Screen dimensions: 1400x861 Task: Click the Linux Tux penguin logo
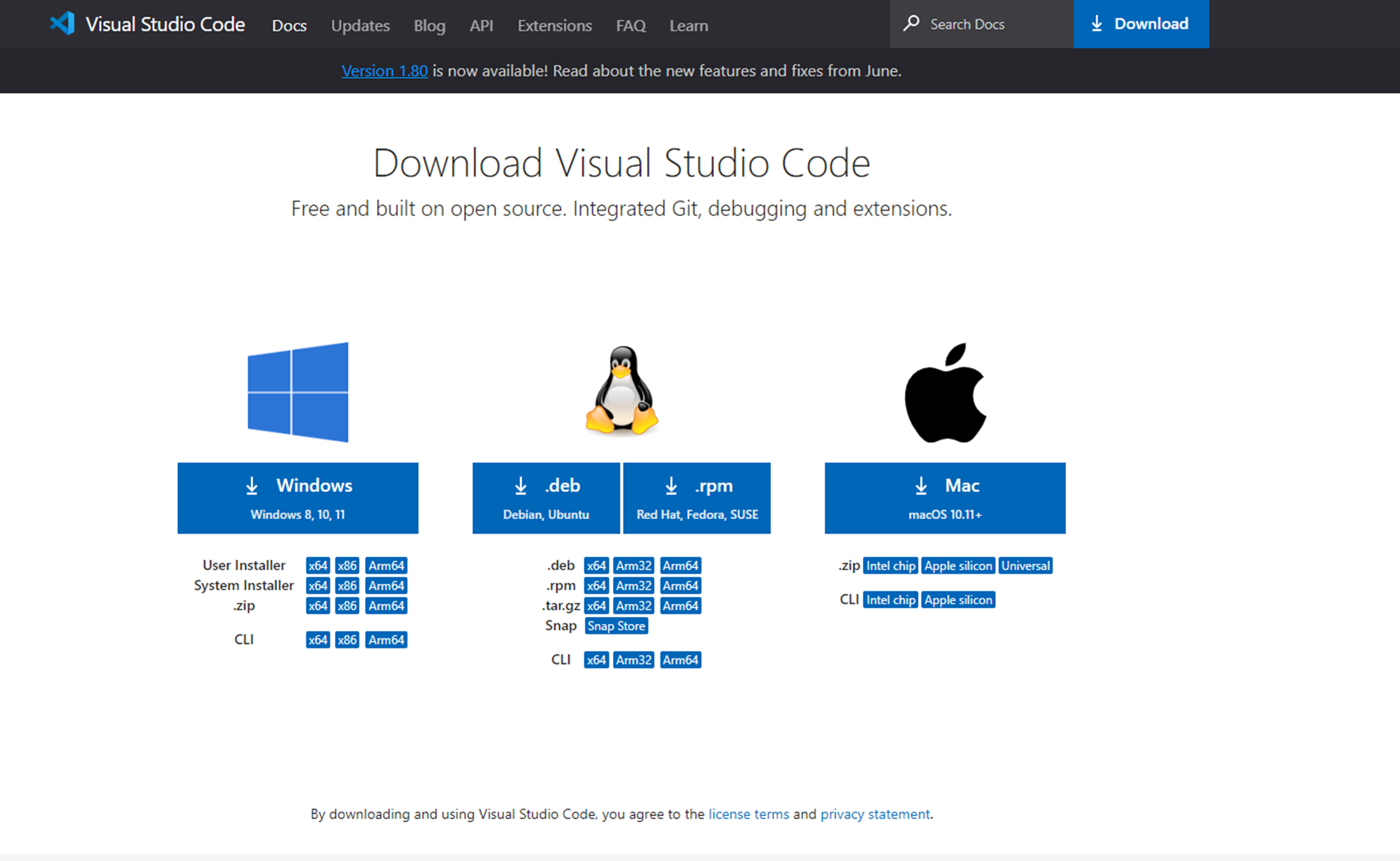(621, 391)
